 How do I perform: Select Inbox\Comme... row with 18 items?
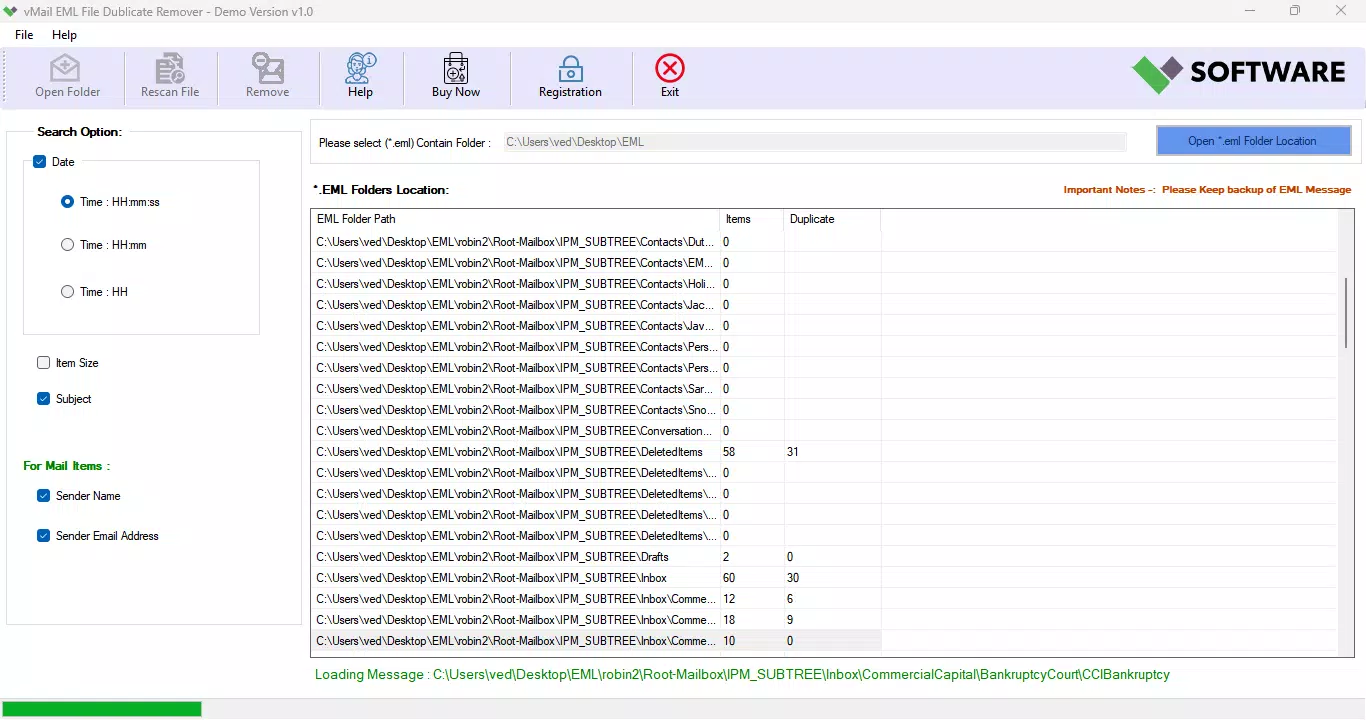pyautogui.click(x=596, y=620)
